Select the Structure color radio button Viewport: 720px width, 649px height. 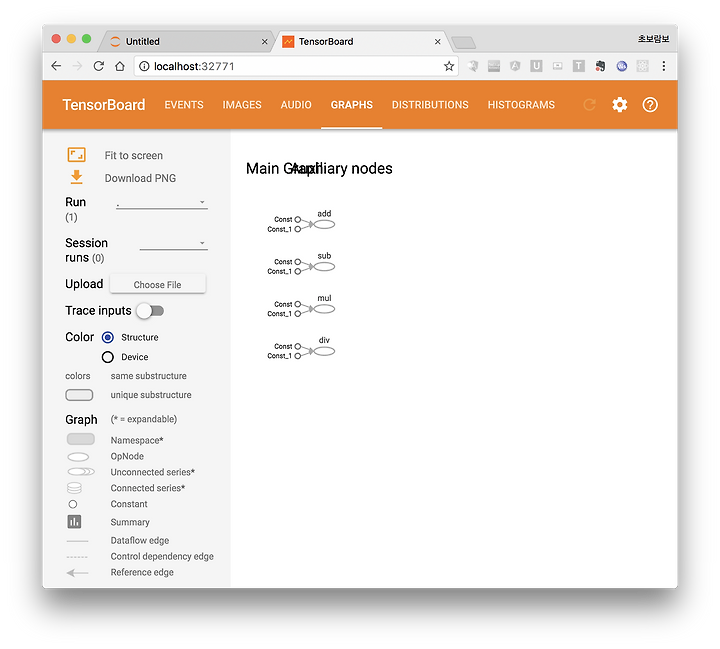[107, 338]
